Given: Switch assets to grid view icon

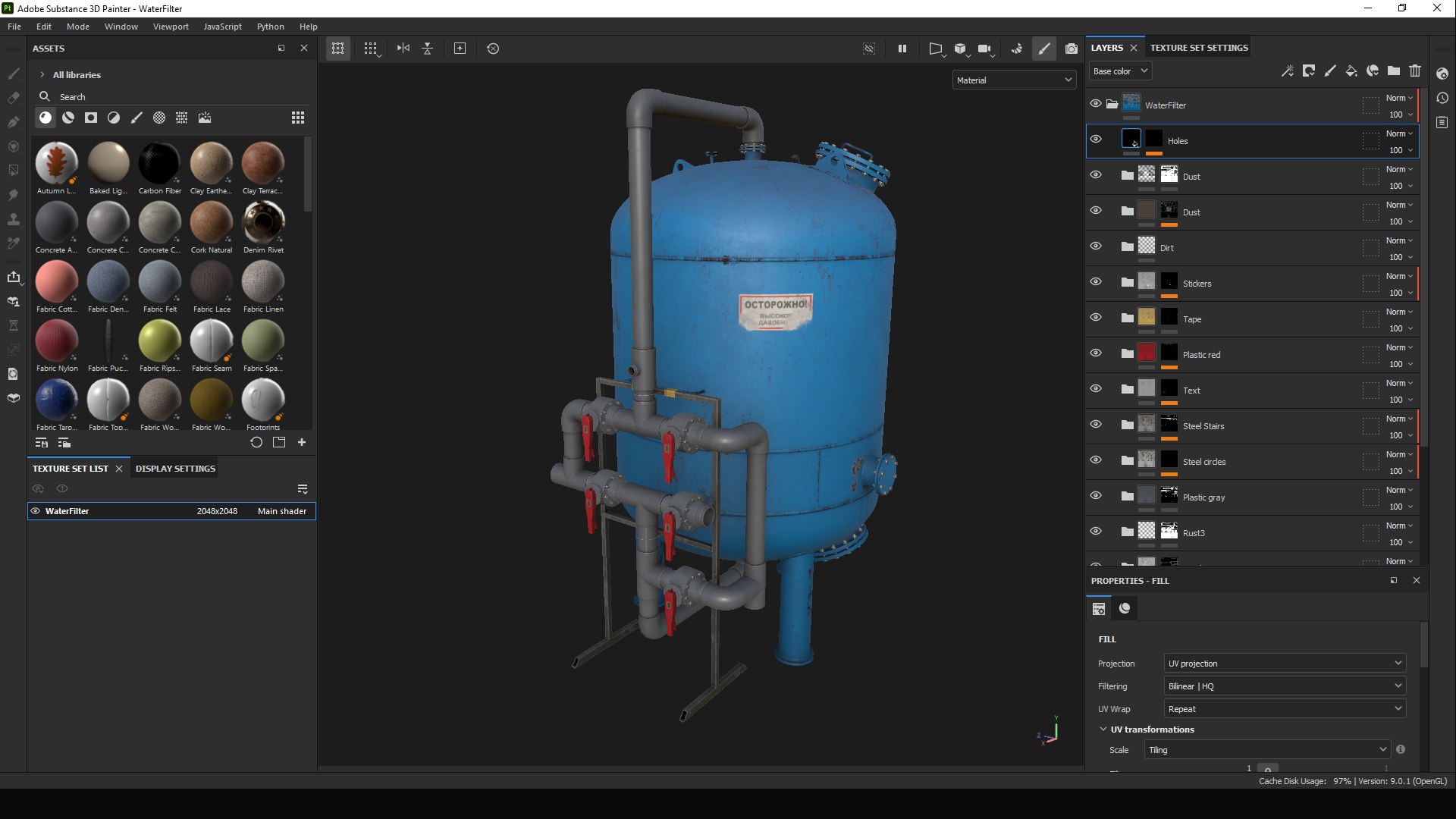Looking at the screenshot, I should click(298, 118).
